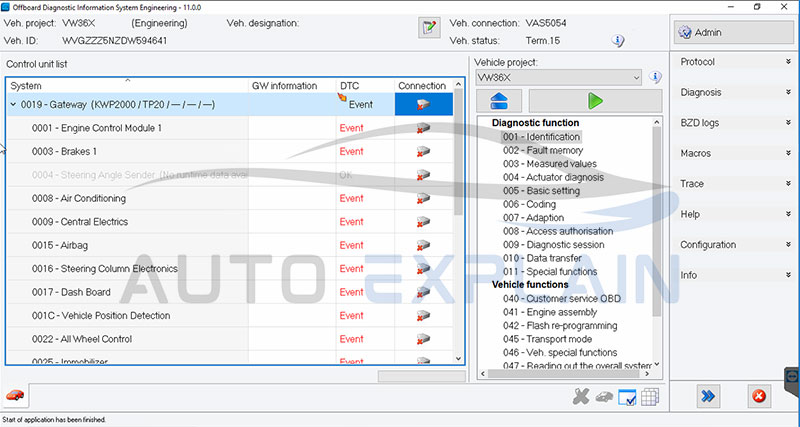
Task: Select 007 - Adaption function
Action: [533, 218]
